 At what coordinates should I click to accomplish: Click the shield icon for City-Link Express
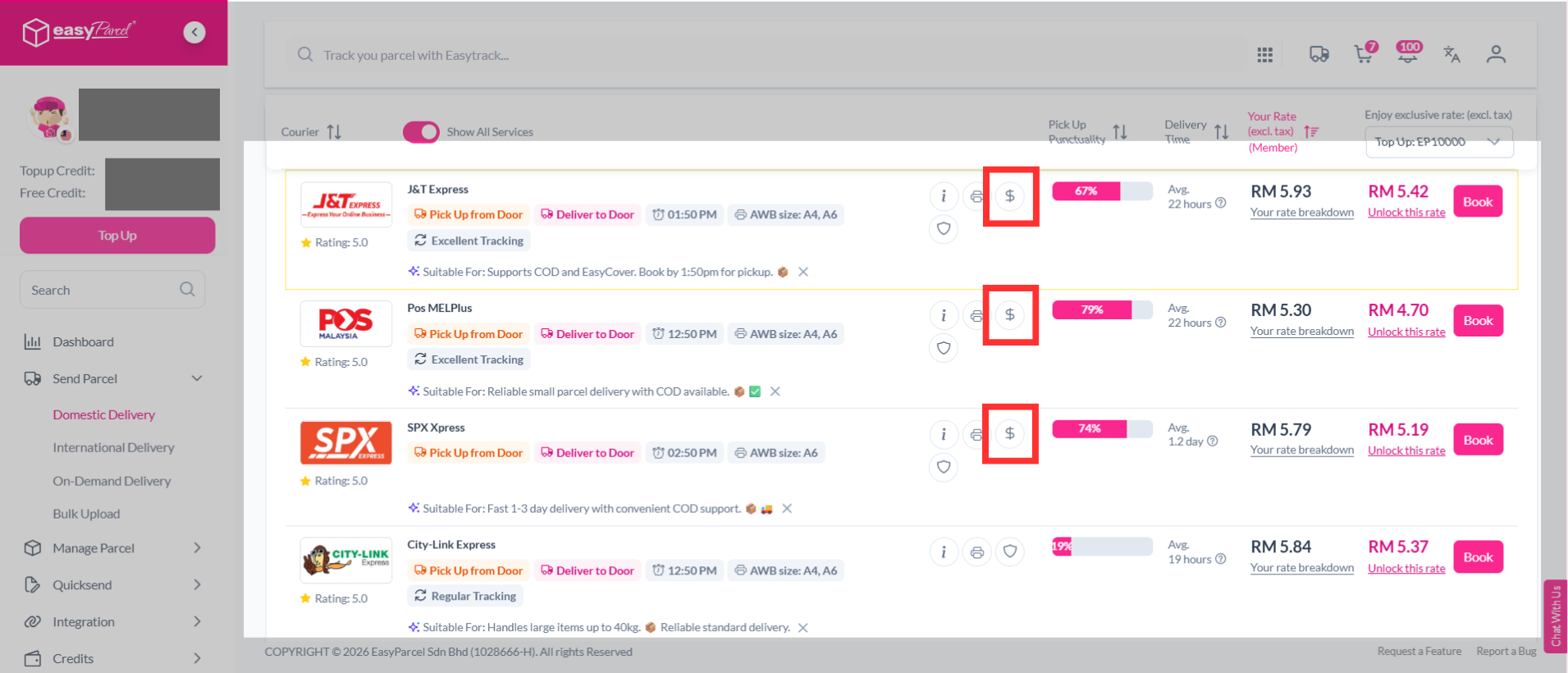tap(1010, 552)
